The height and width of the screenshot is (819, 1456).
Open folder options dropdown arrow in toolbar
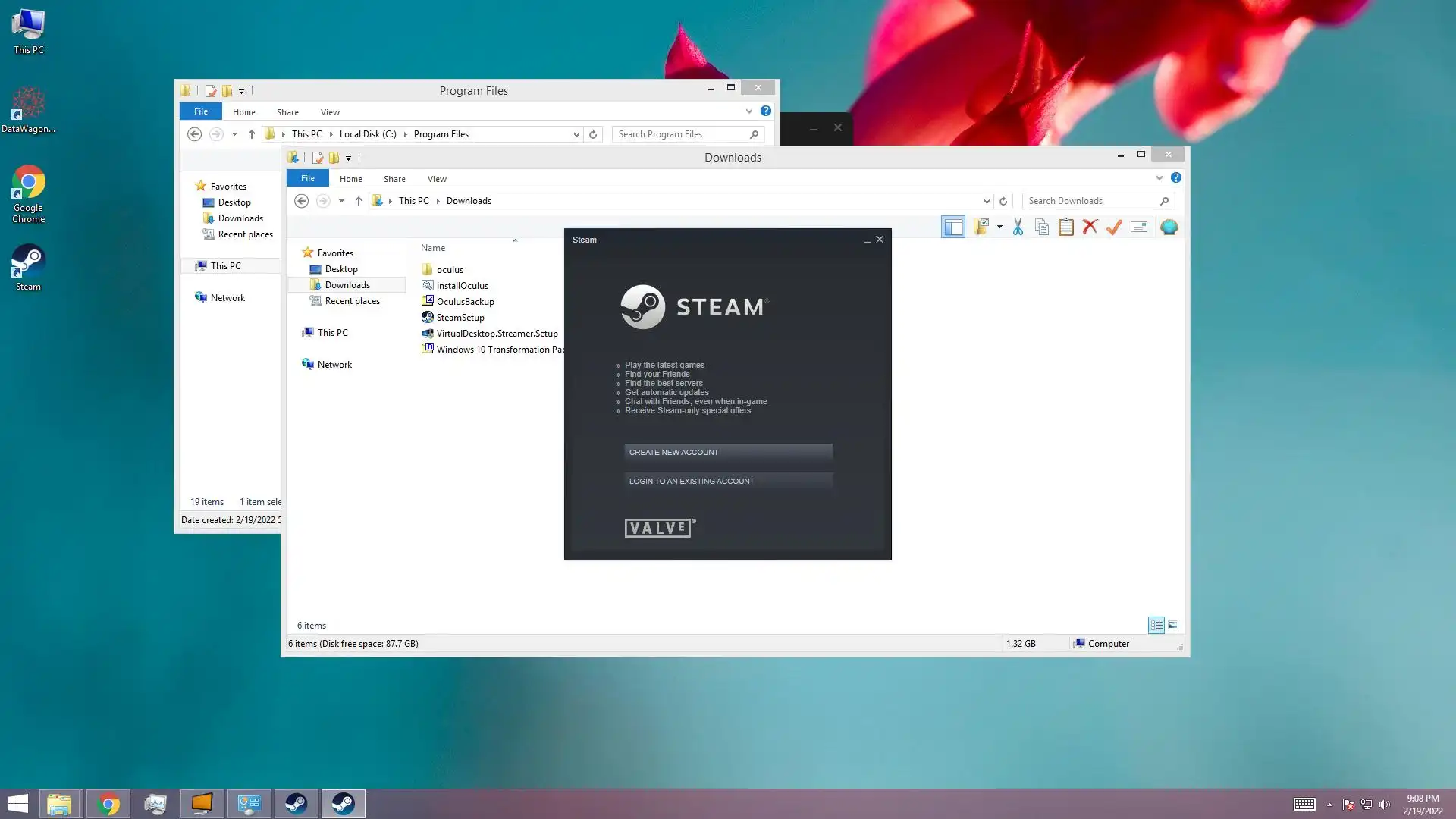click(x=999, y=227)
